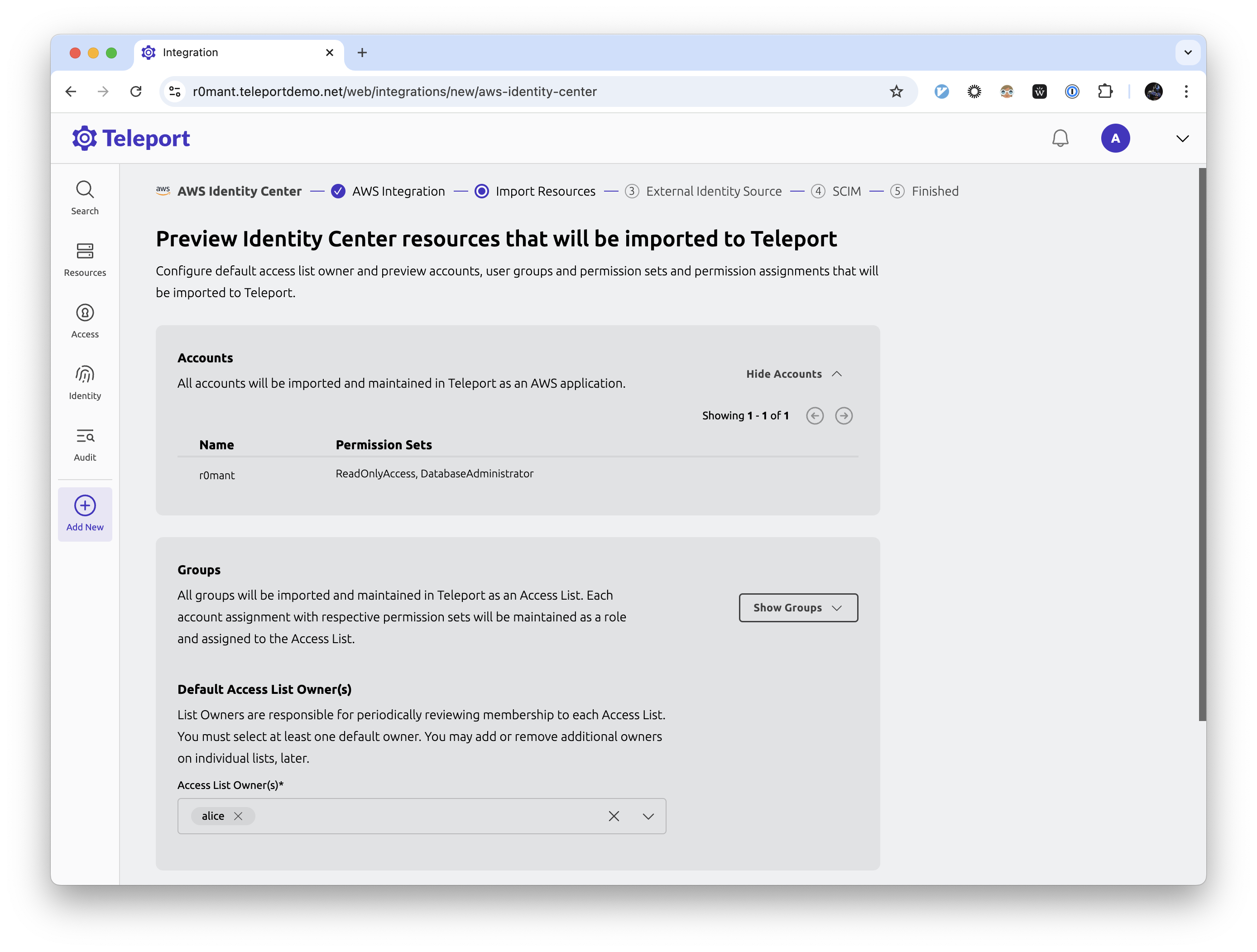The image size is (1257, 952).
Task: Click the Teleport logo
Action: pyautogui.click(x=130, y=138)
